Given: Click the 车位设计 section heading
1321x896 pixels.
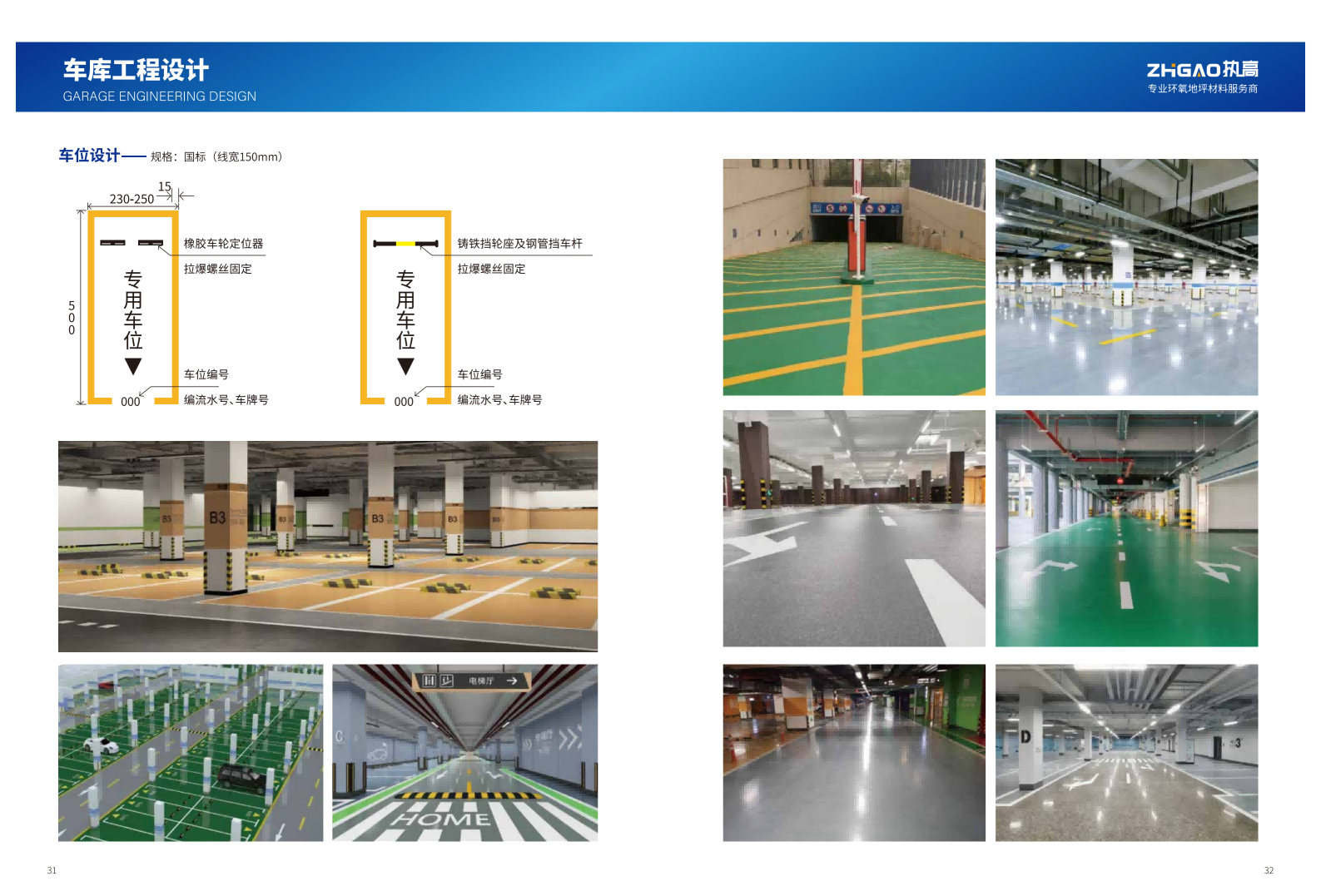Looking at the screenshot, I should pyautogui.click(x=89, y=156).
